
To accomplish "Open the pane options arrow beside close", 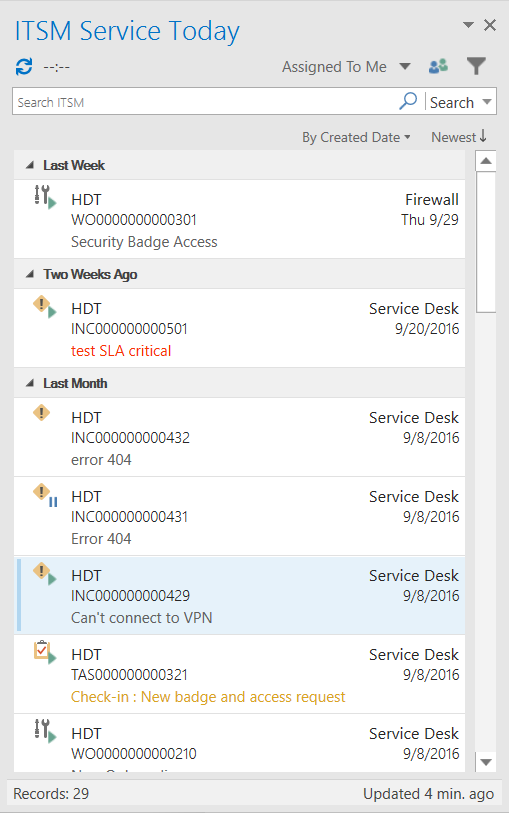I will pos(468,25).
